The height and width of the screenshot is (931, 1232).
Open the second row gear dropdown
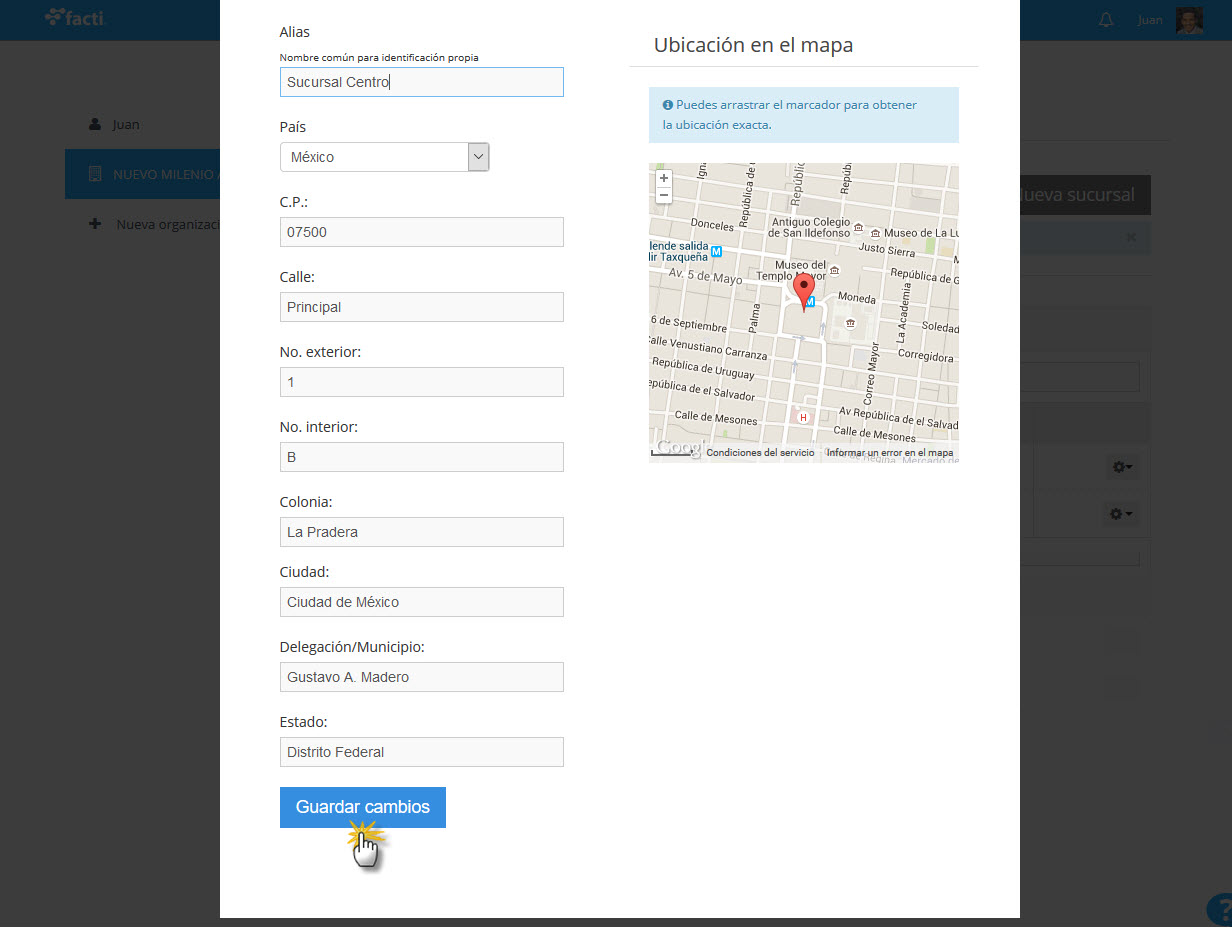pyautogui.click(x=1122, y=514)
